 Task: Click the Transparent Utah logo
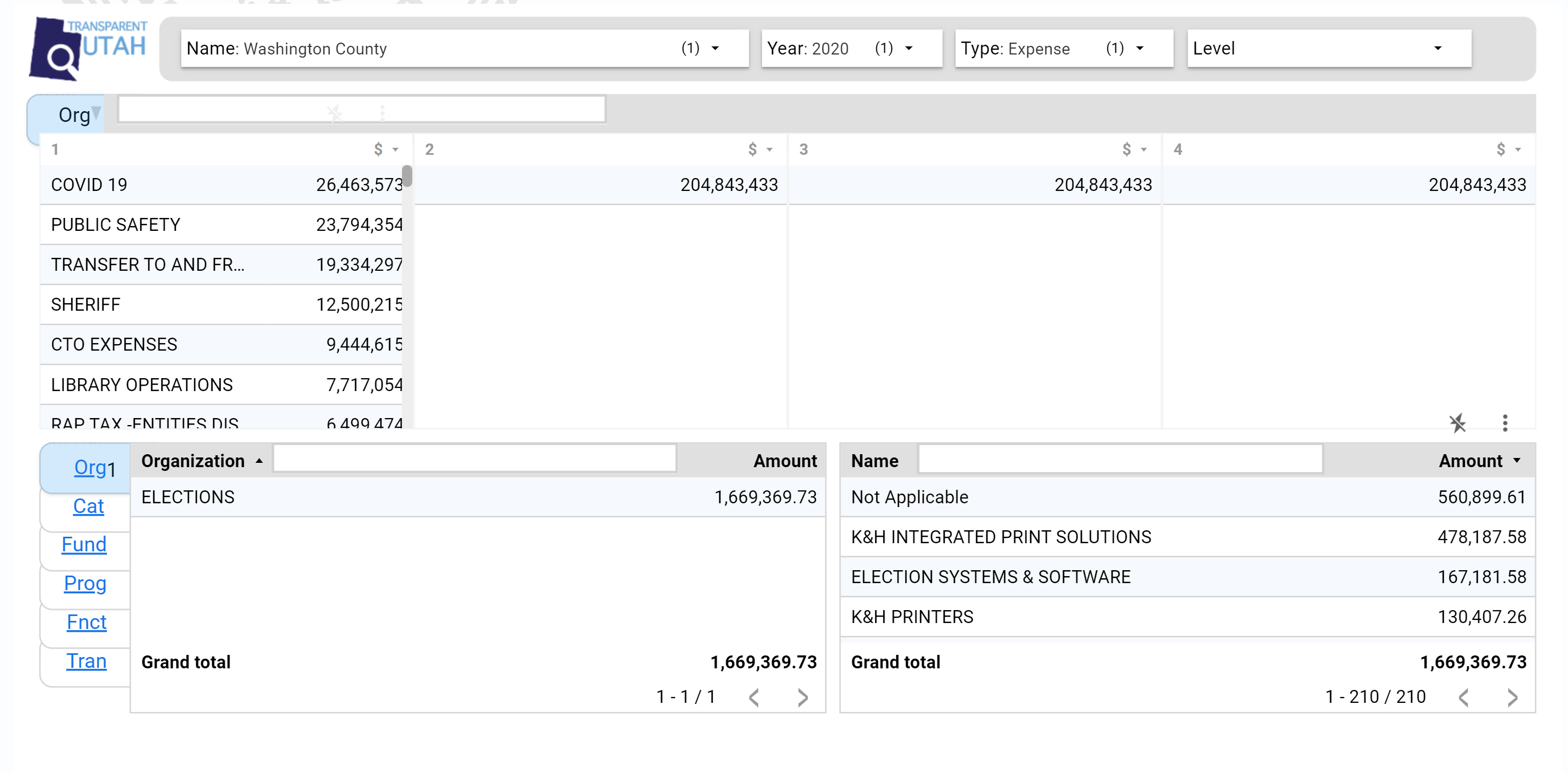pyautogui.click(x=88, y=49)
